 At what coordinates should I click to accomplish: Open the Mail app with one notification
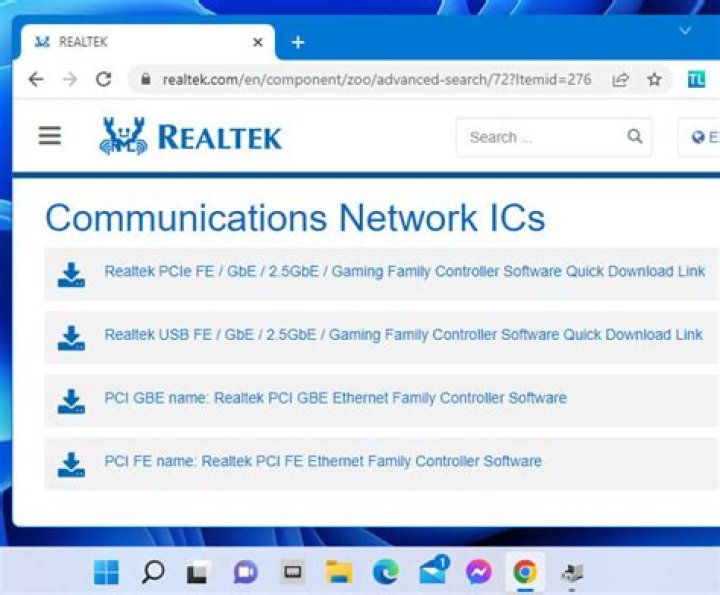(x=433, y=570)
